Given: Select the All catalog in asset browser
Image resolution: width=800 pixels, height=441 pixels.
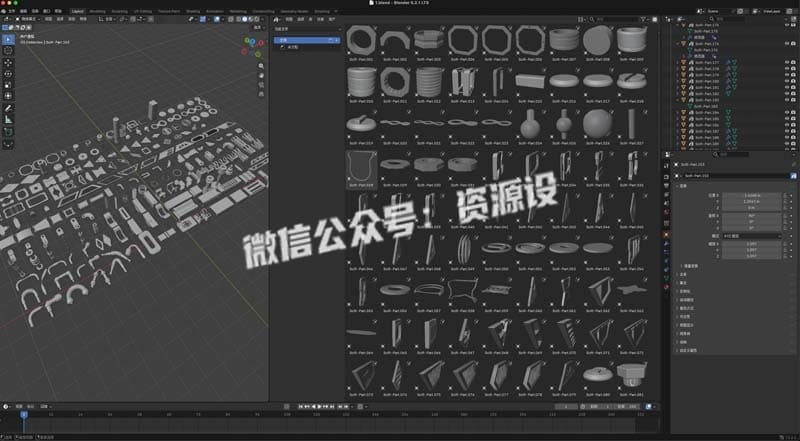Looking at the screenshot, I should click(307, 40).
